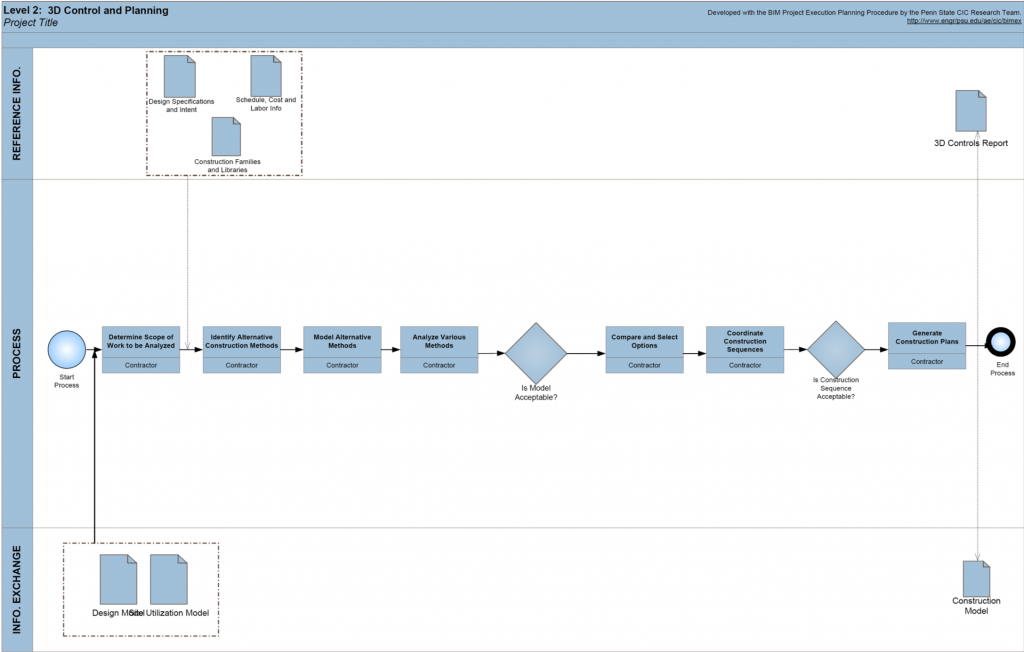Select the Site Utilization Model document icon
The height and width of the screenshot is (652, 1024).
pos(169,579)
